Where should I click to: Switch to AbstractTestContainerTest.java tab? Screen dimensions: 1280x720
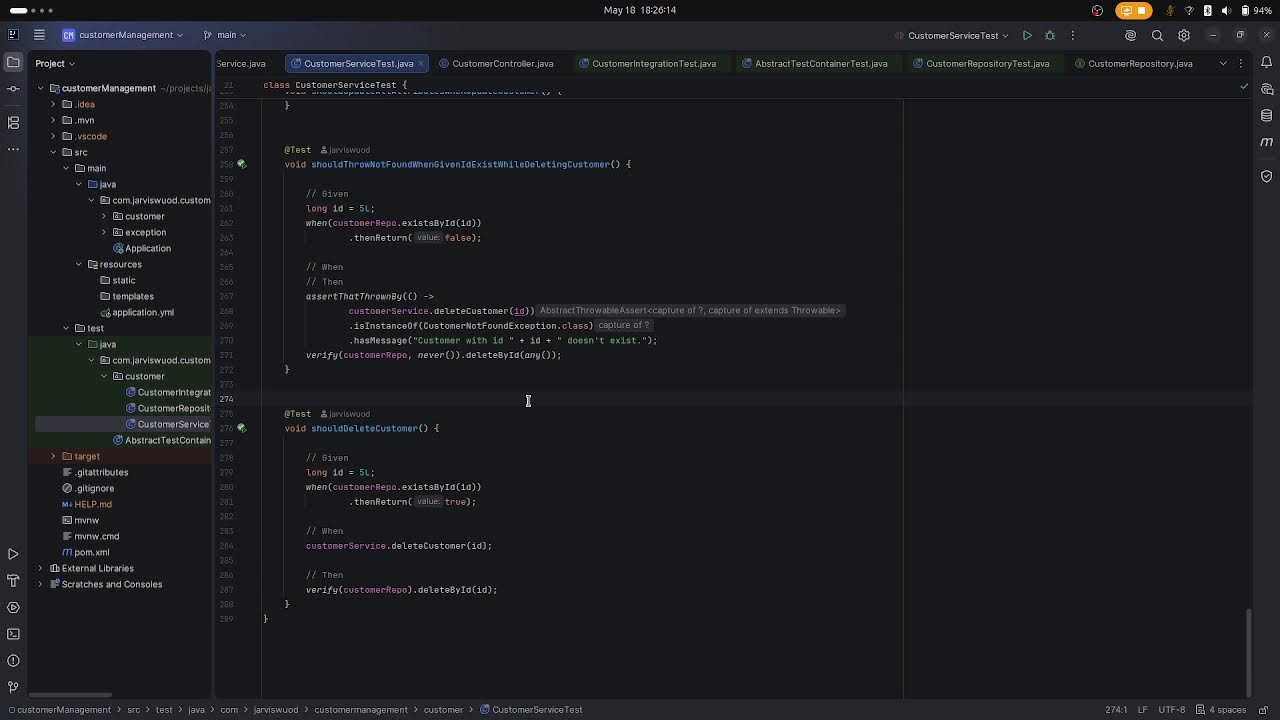pos(814,63)
